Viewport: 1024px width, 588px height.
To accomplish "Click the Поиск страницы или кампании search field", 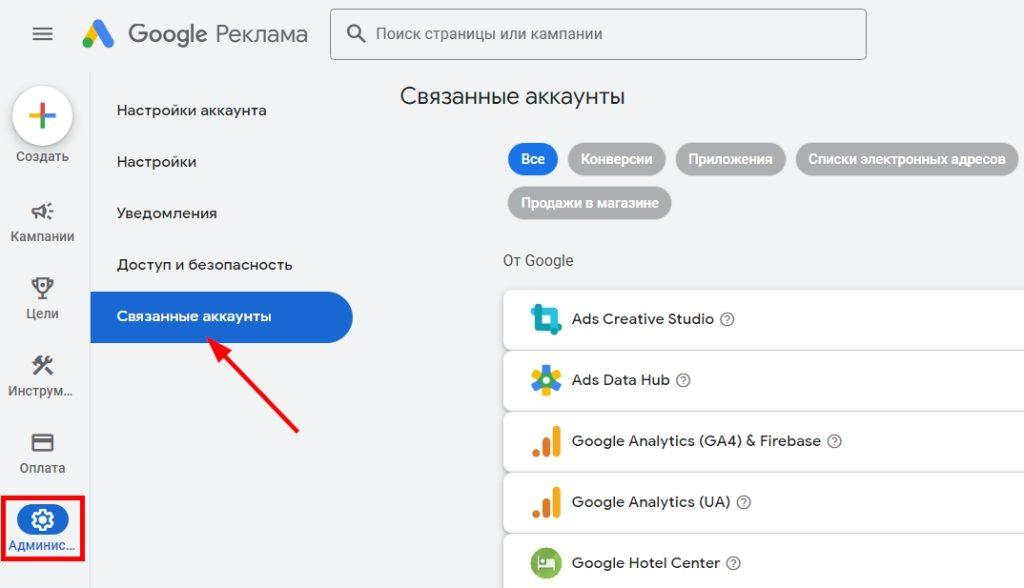I will [597, 33].
